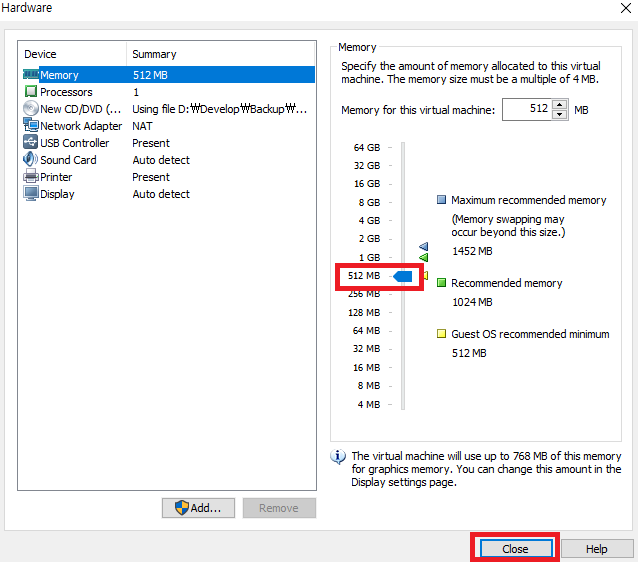Select the Sound Card device row
This screenshot has height=562, width=638.
click(x=168, y=160)
